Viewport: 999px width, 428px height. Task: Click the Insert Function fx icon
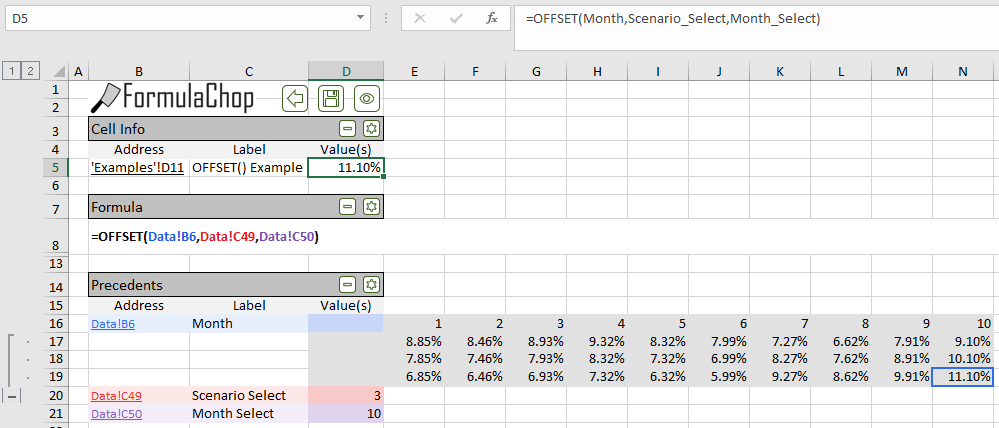(491, 18)
